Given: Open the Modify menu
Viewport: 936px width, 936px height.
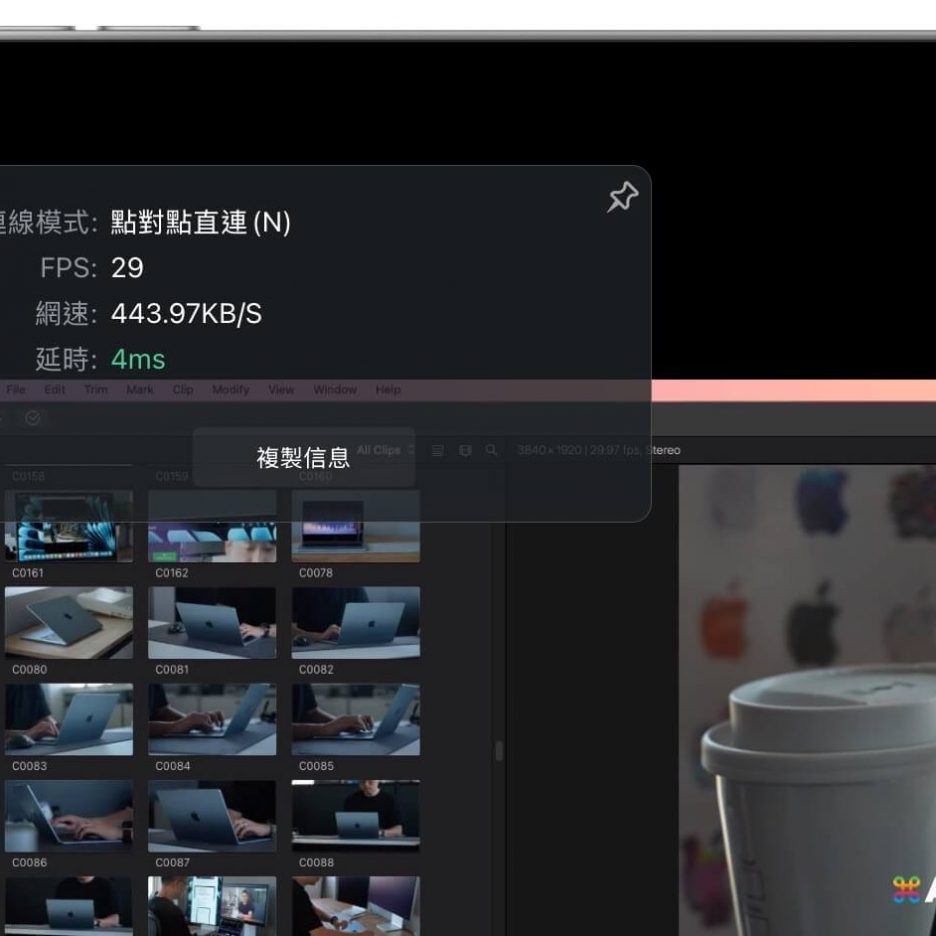Looking at the screenshot, I should pyautogui.click(x=230, y=390).
